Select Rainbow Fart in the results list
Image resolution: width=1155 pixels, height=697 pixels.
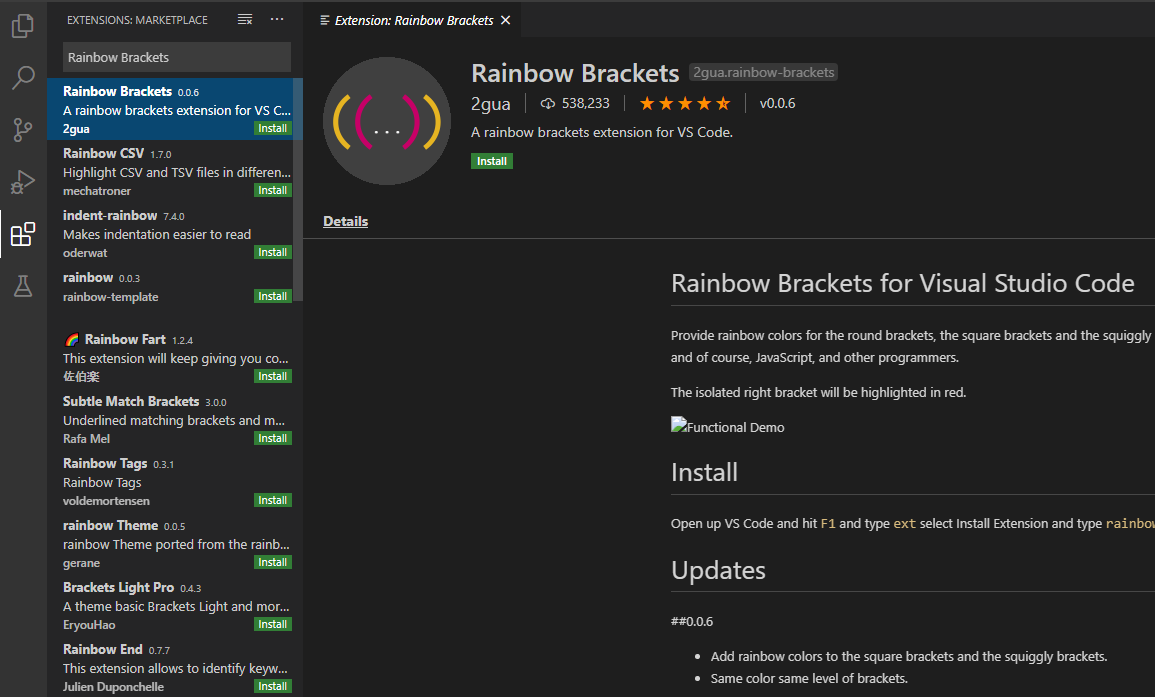pos(170,357)
